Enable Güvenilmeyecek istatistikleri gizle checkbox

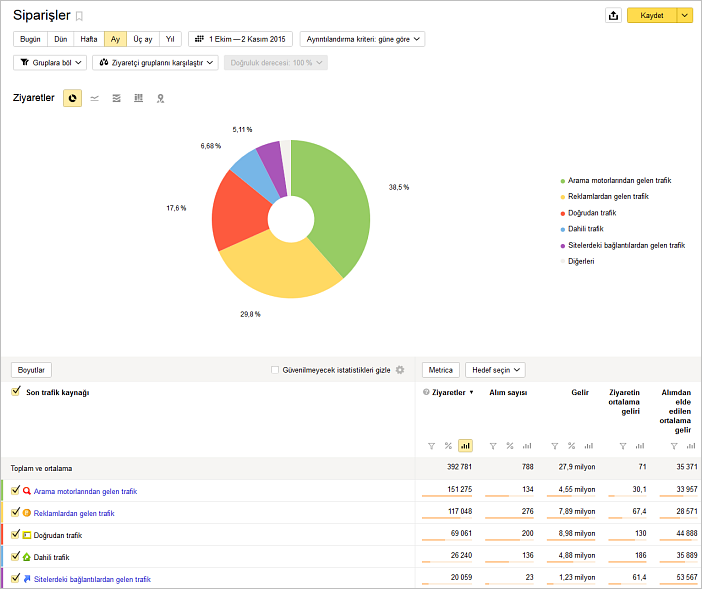[275, 370]
